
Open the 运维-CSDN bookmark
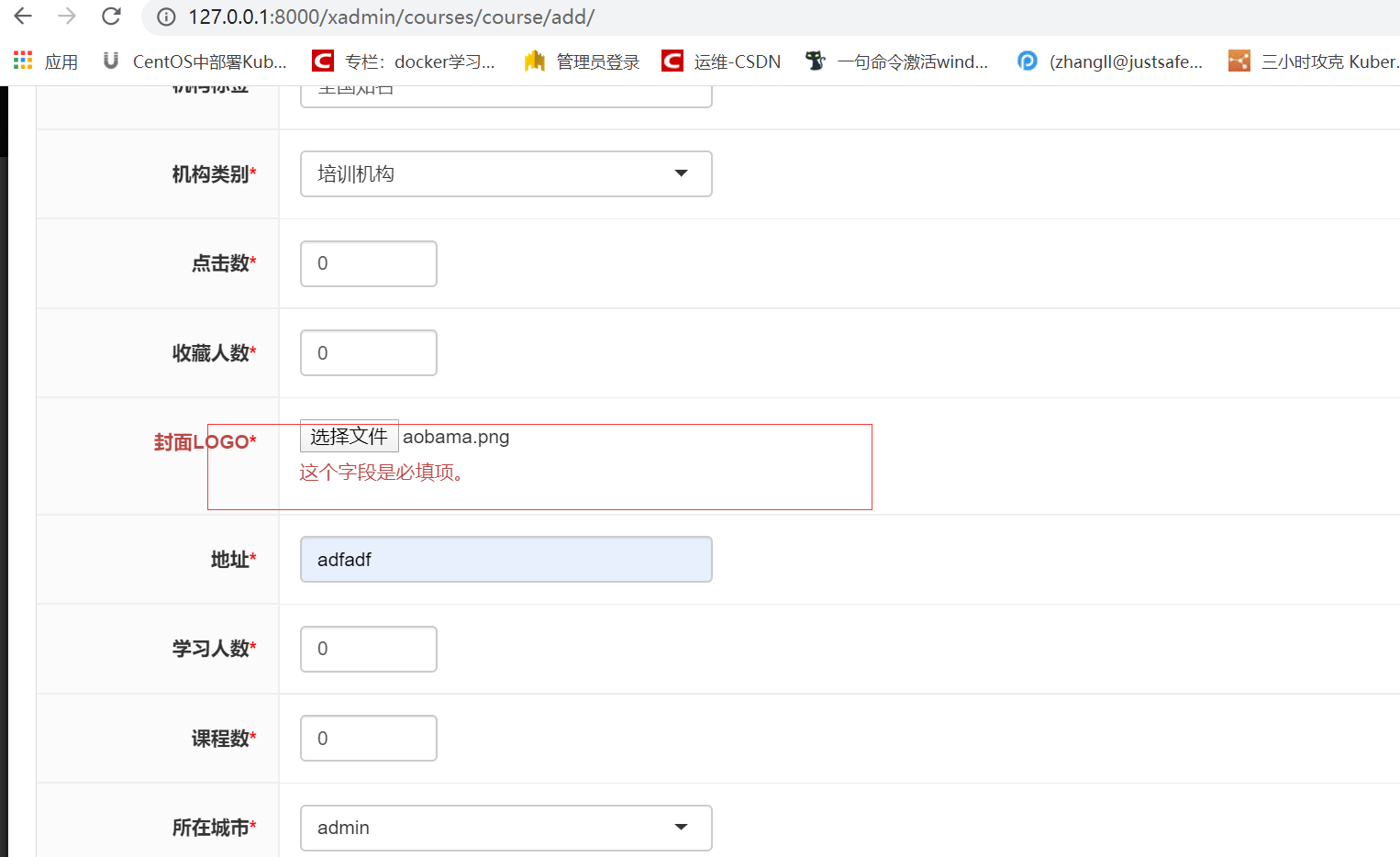(721, 61)
